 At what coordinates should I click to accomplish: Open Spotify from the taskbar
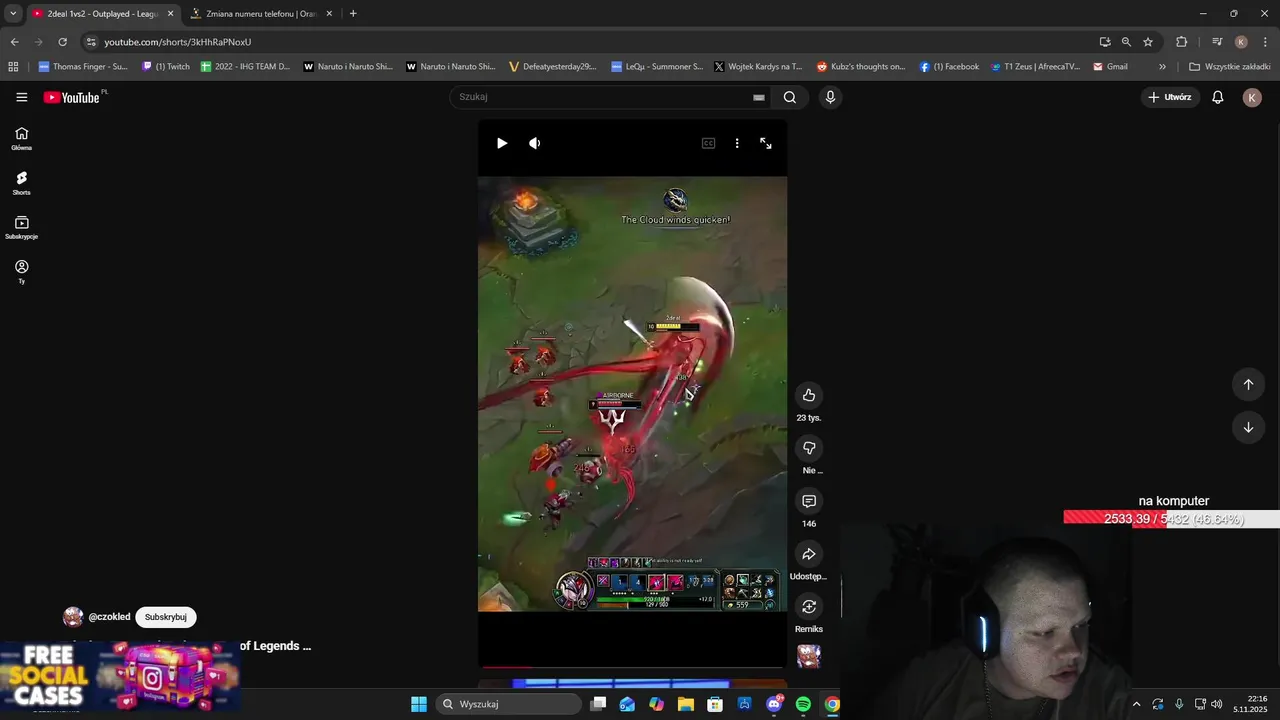point(803,704)
